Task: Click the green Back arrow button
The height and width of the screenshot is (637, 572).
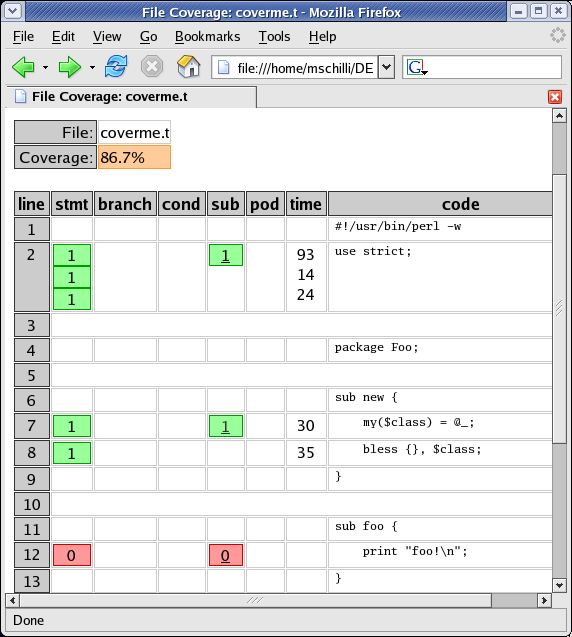Action: (24, 67)
